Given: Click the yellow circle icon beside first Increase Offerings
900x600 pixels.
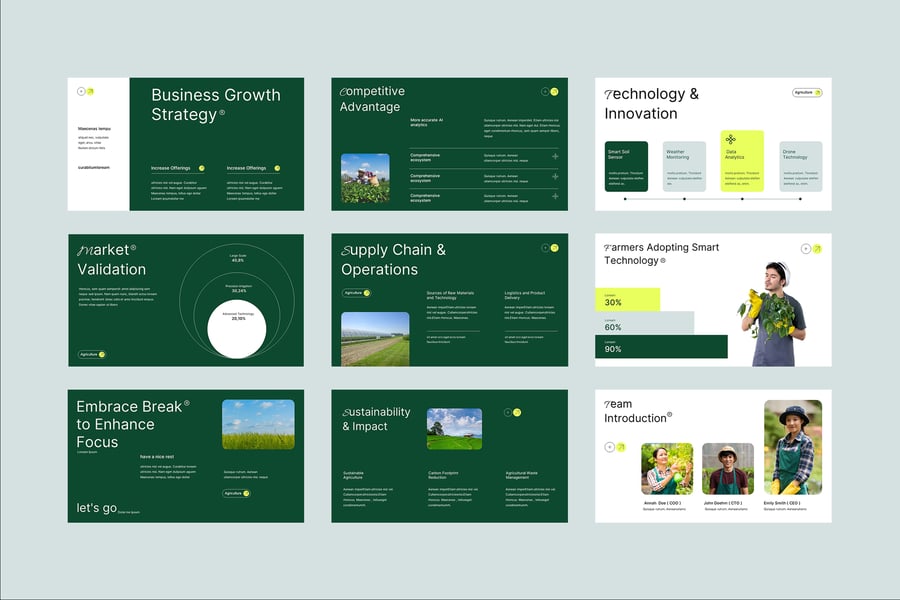Looking at the screenshot, I should [201, 168].
